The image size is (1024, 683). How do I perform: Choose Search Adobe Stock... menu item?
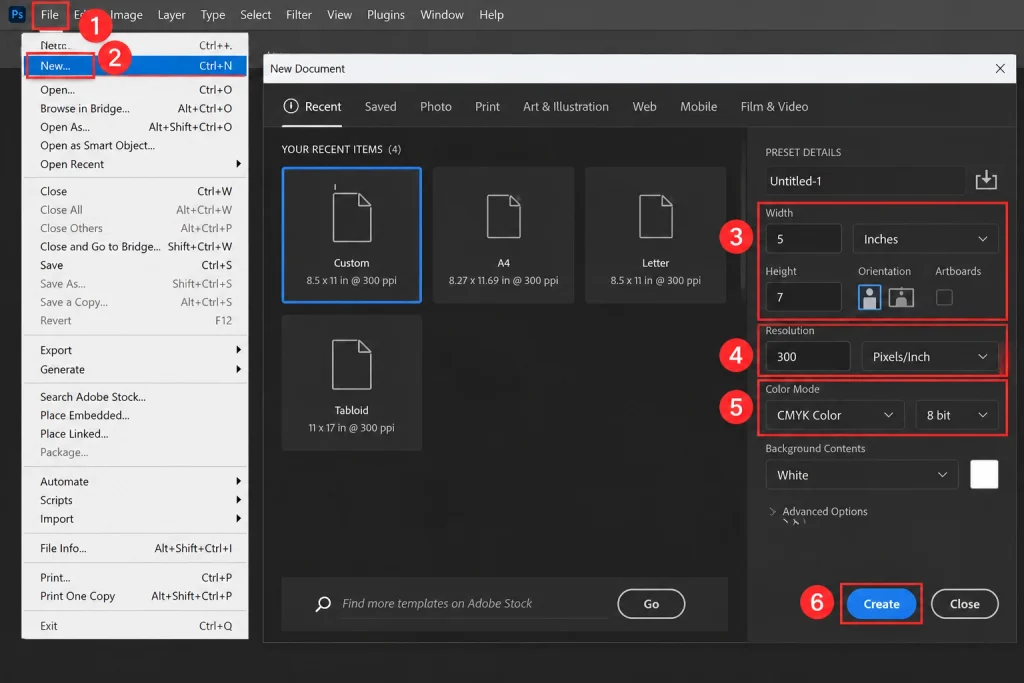point(136,396)
